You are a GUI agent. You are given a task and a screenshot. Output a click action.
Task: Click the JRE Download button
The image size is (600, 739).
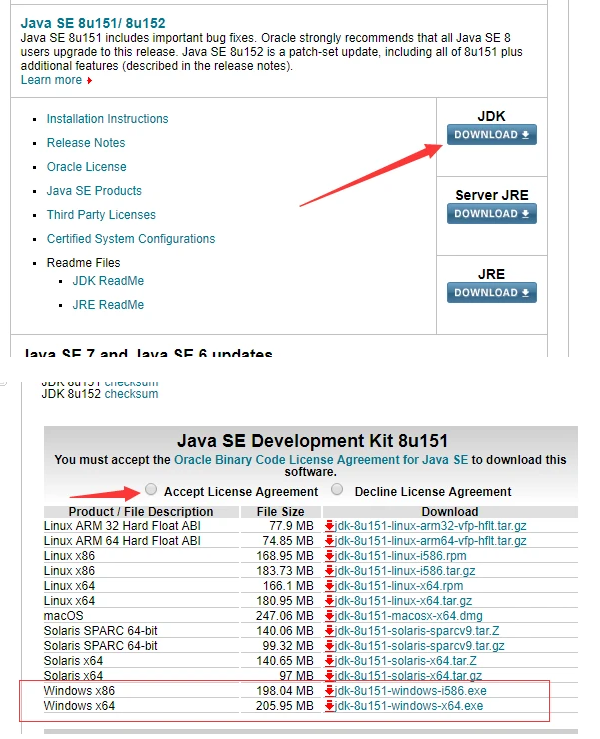point(492,293)
